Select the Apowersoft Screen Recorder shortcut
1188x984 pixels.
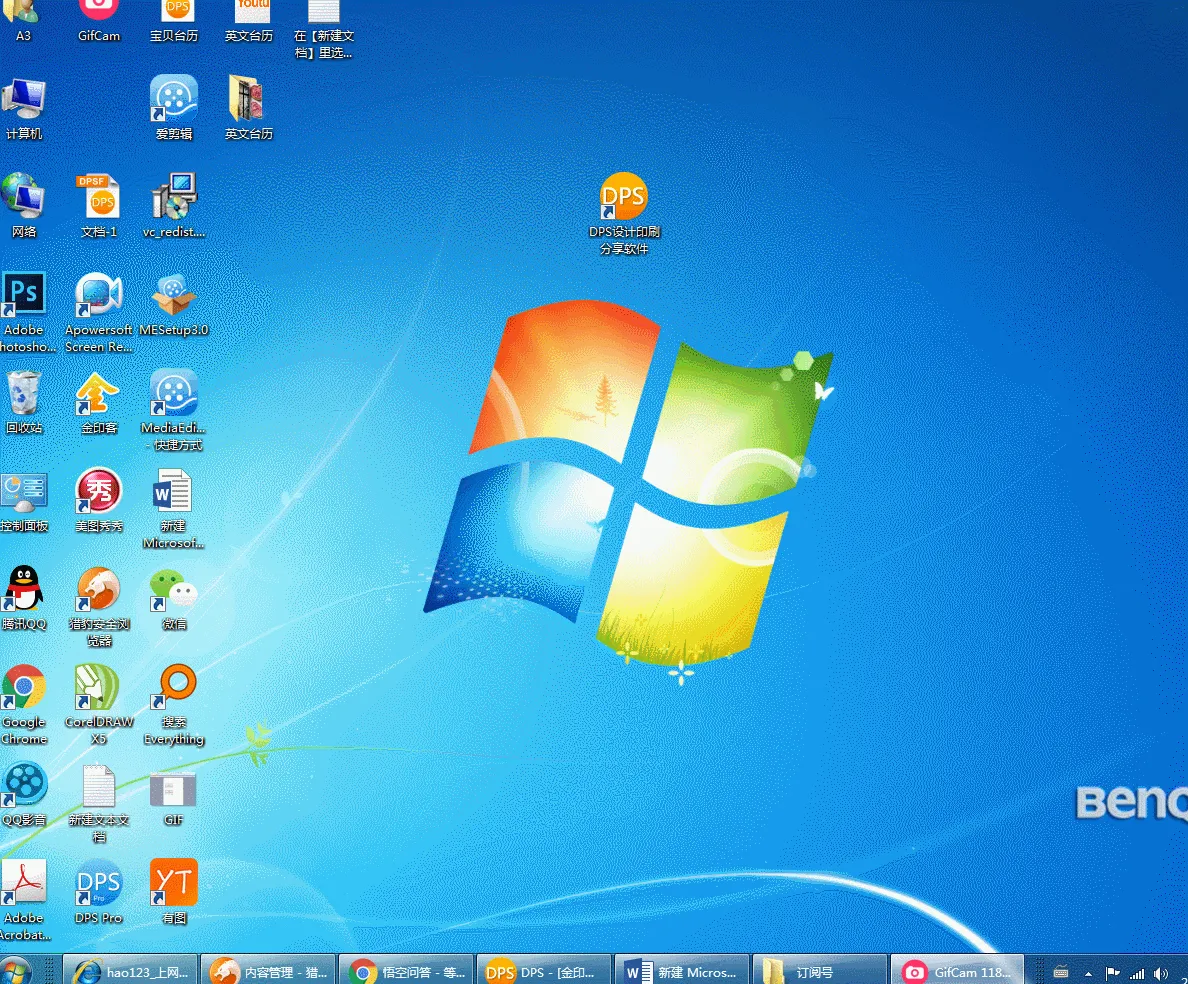[98, 312]
